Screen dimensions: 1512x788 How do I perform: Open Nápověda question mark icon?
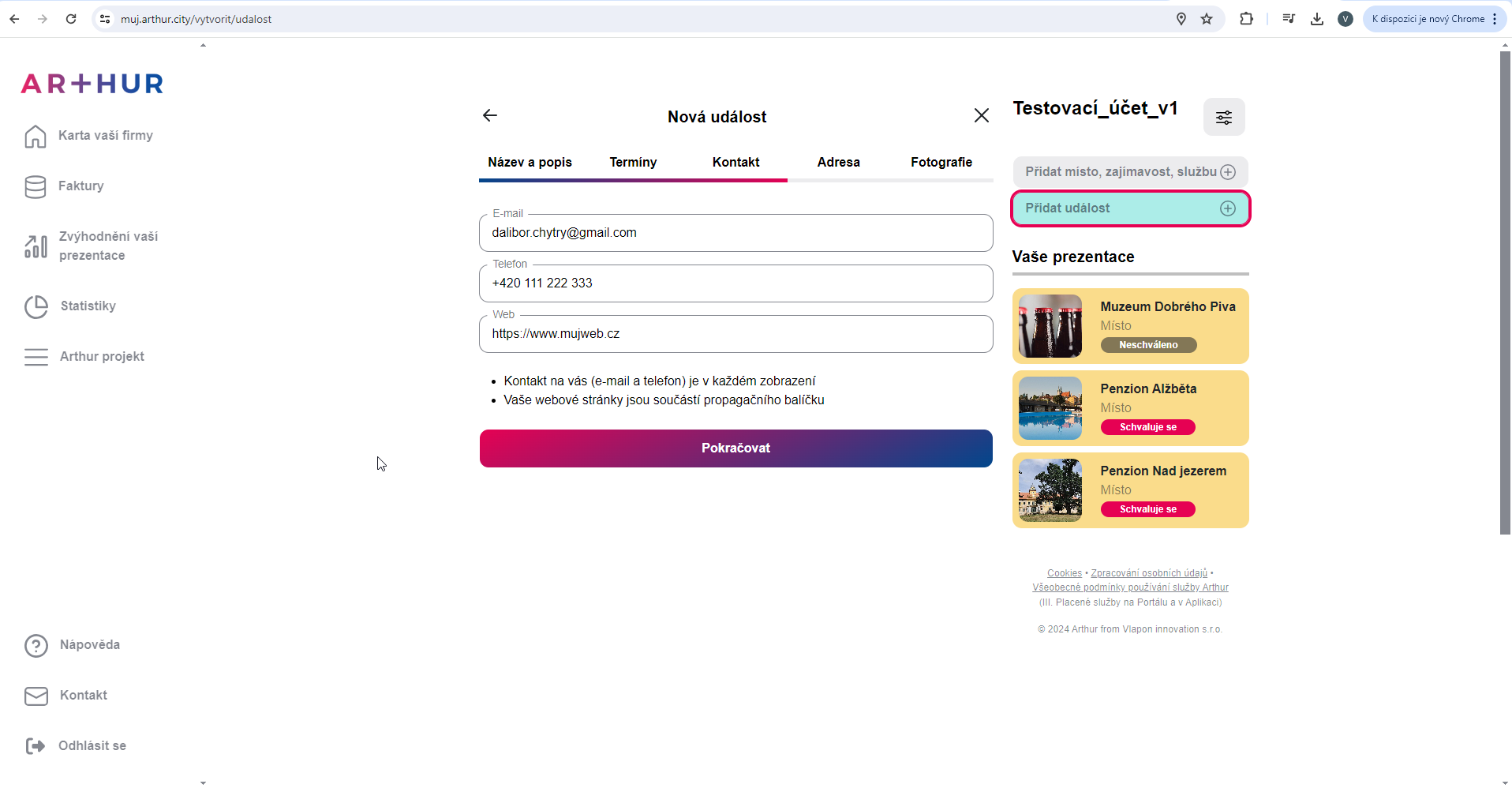tap(36, 645)
